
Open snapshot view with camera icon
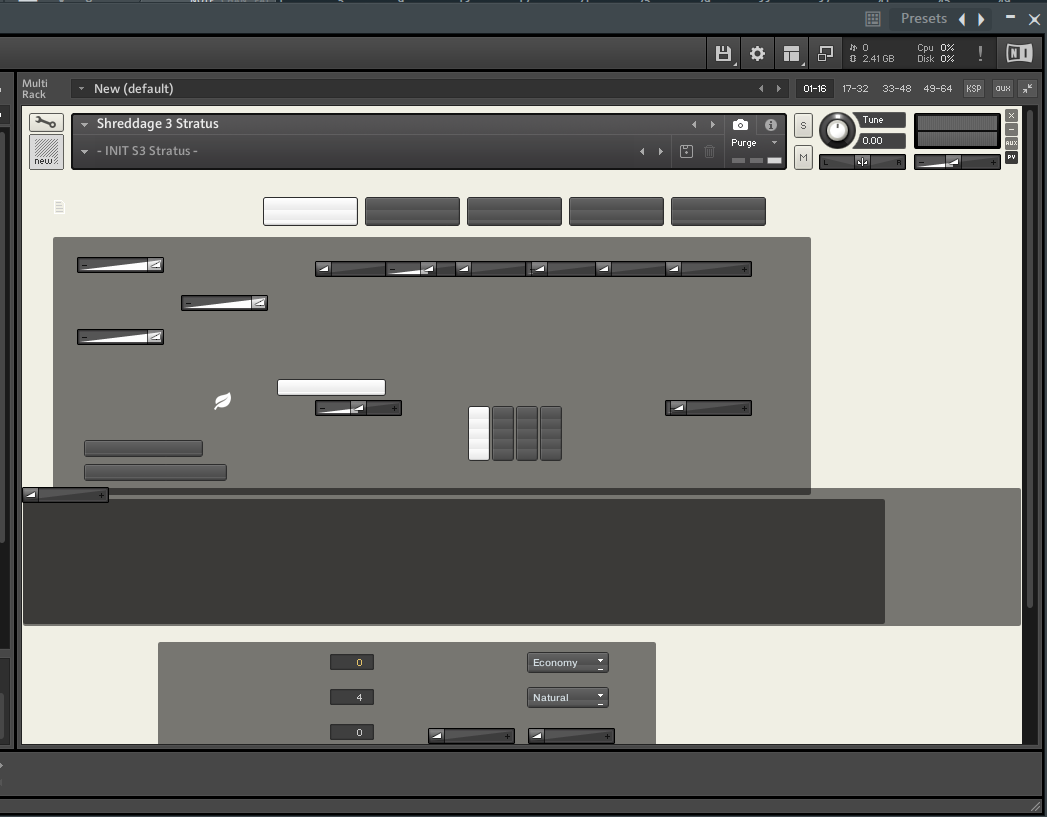tap(740, 125)
